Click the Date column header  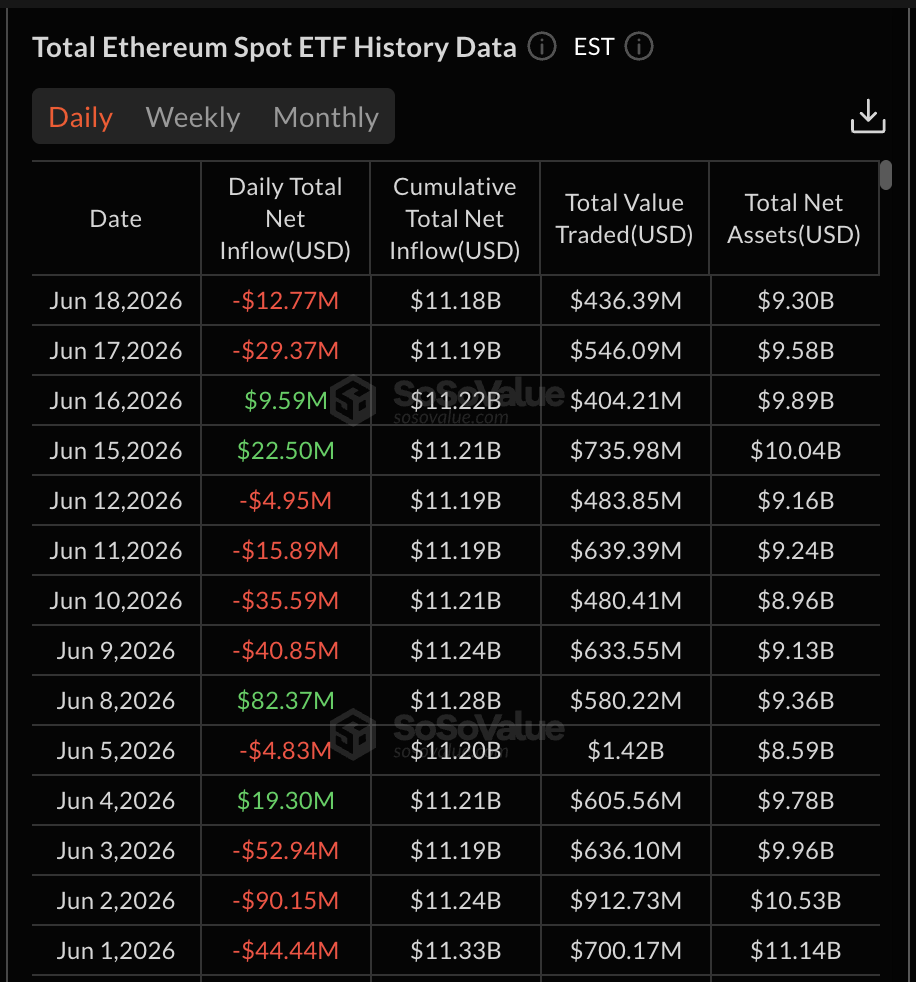click(x=116, y=219)
